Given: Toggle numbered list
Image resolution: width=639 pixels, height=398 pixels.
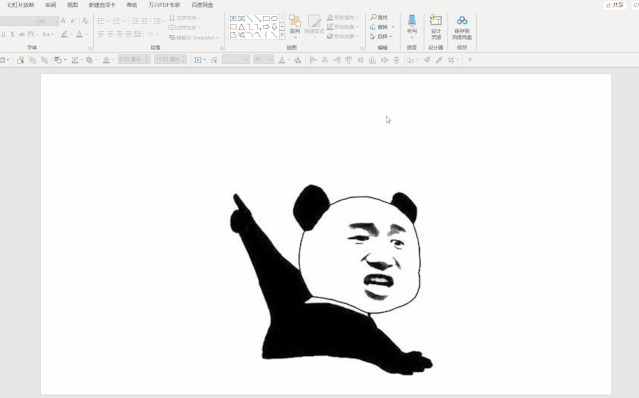Looking at the screenshot, I should tap(116, 21).
